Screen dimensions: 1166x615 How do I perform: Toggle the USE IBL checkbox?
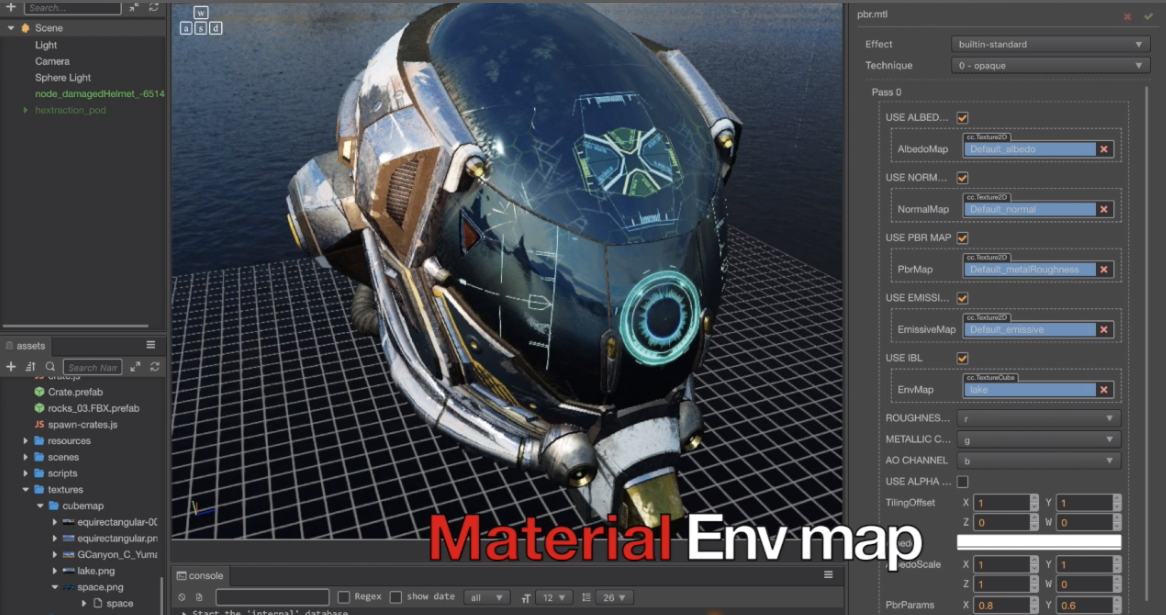pyautogui.click(x=962, y=358)
